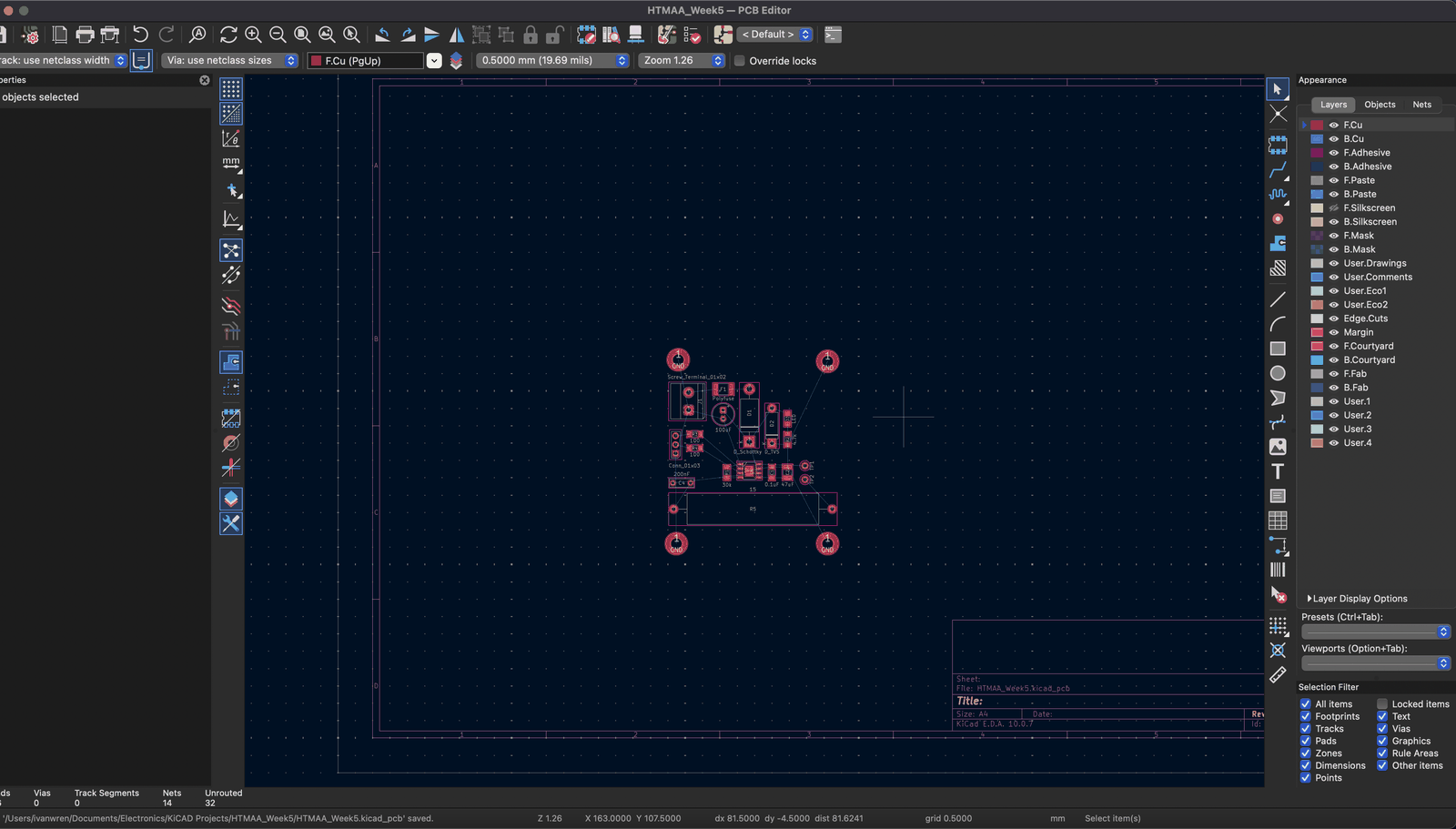Screen dimensions: 1456x829
Task: Run the Design Rules Checker
Action: pos(692,35)
